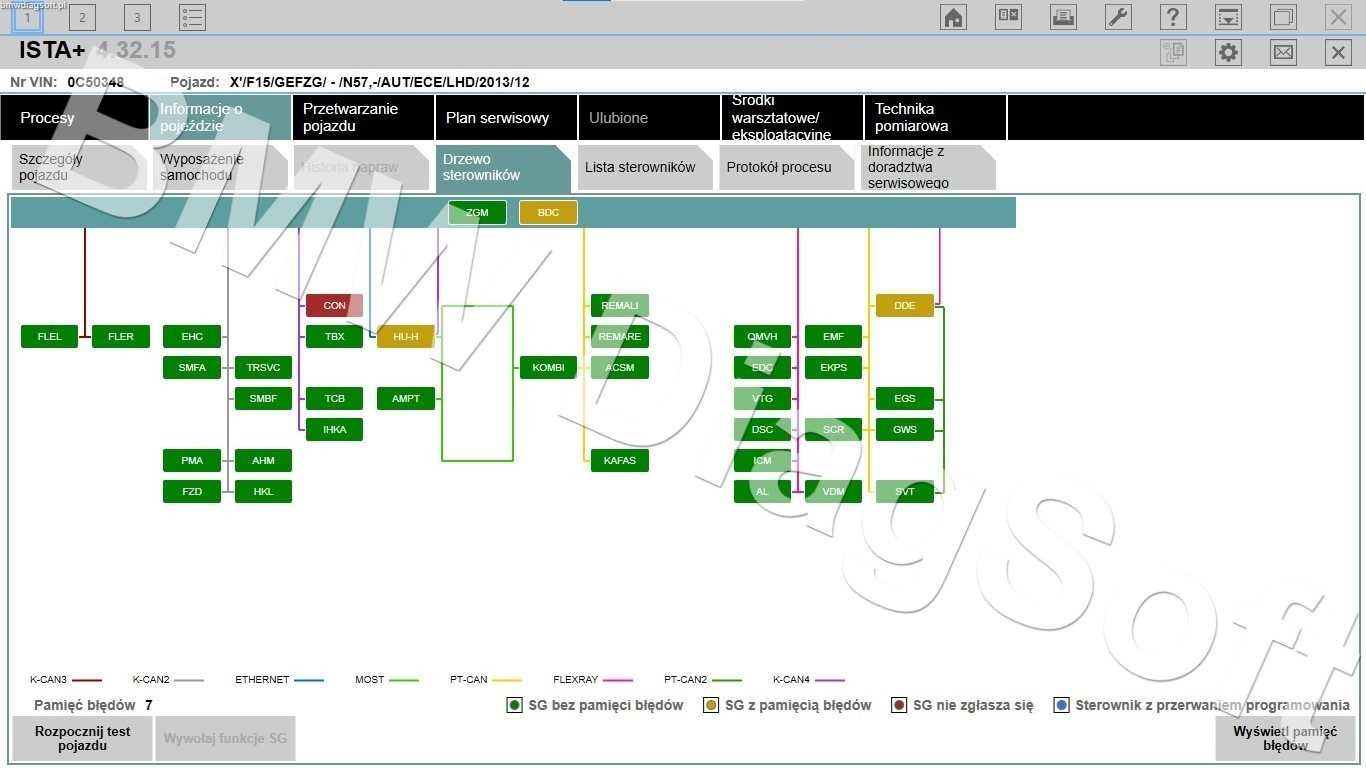
Task: Click the operations list icon
Action: tap(192, 17)
